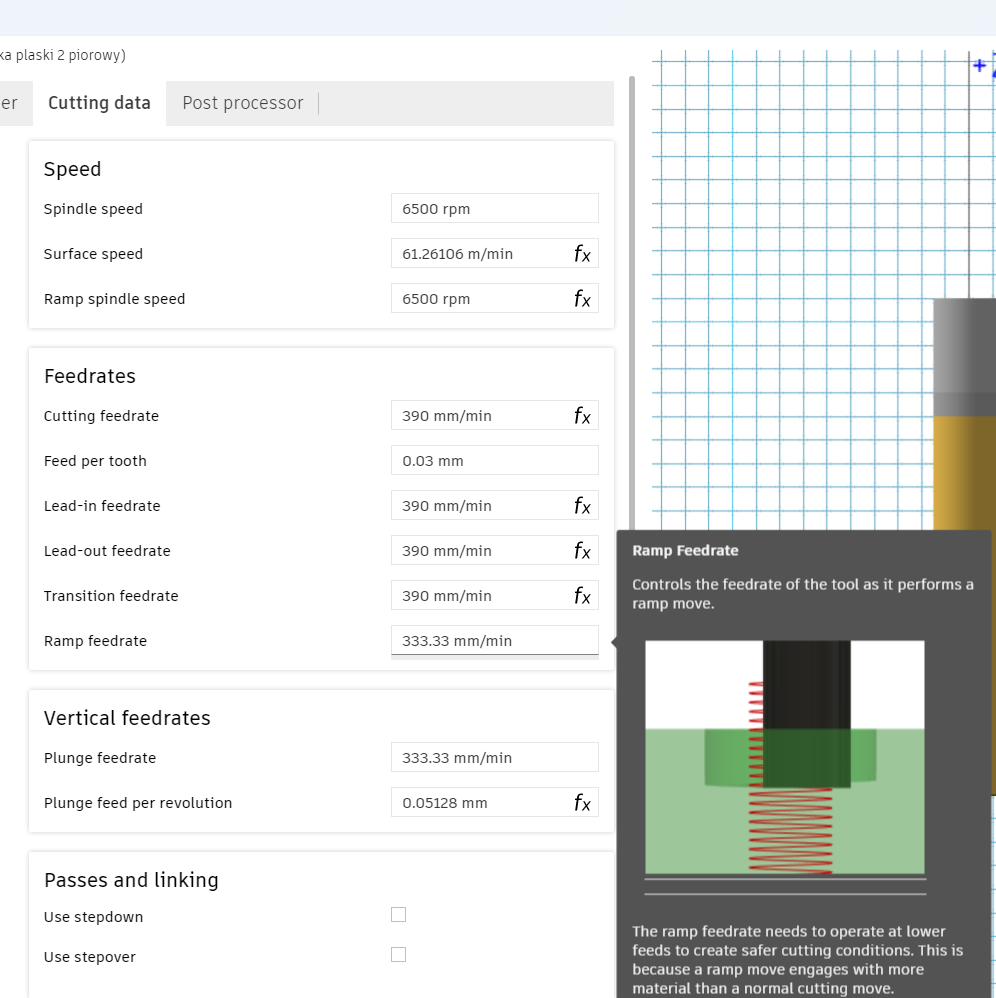The image size is (996, 998).
Task: Click the Speed section heading
Action: (x=73, y=169)
